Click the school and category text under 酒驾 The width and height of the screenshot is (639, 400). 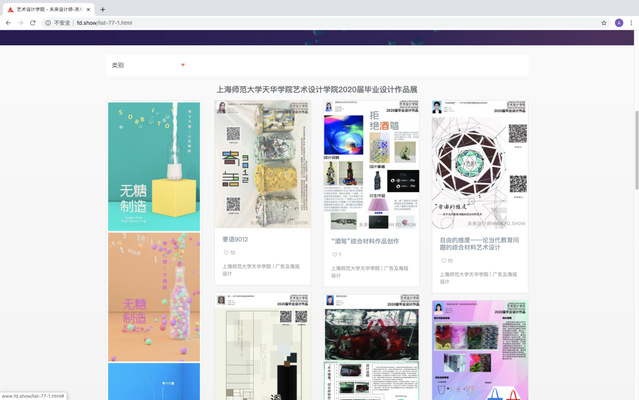click(x=369, y=272)
